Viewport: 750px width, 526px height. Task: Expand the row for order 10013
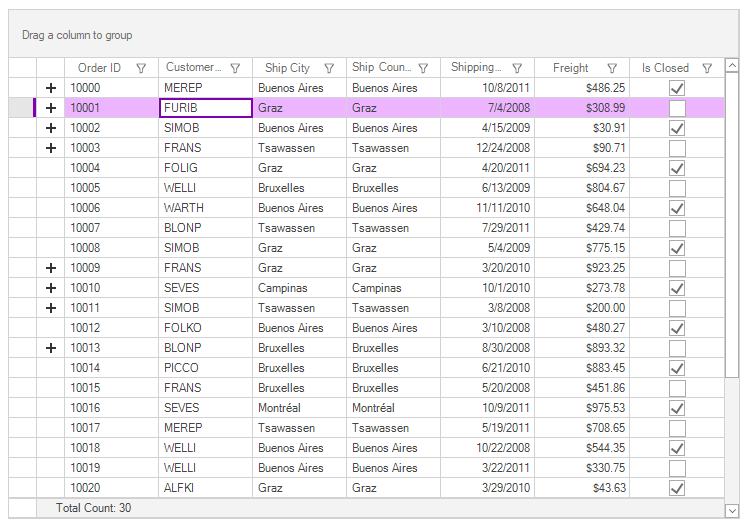[51, 348]
